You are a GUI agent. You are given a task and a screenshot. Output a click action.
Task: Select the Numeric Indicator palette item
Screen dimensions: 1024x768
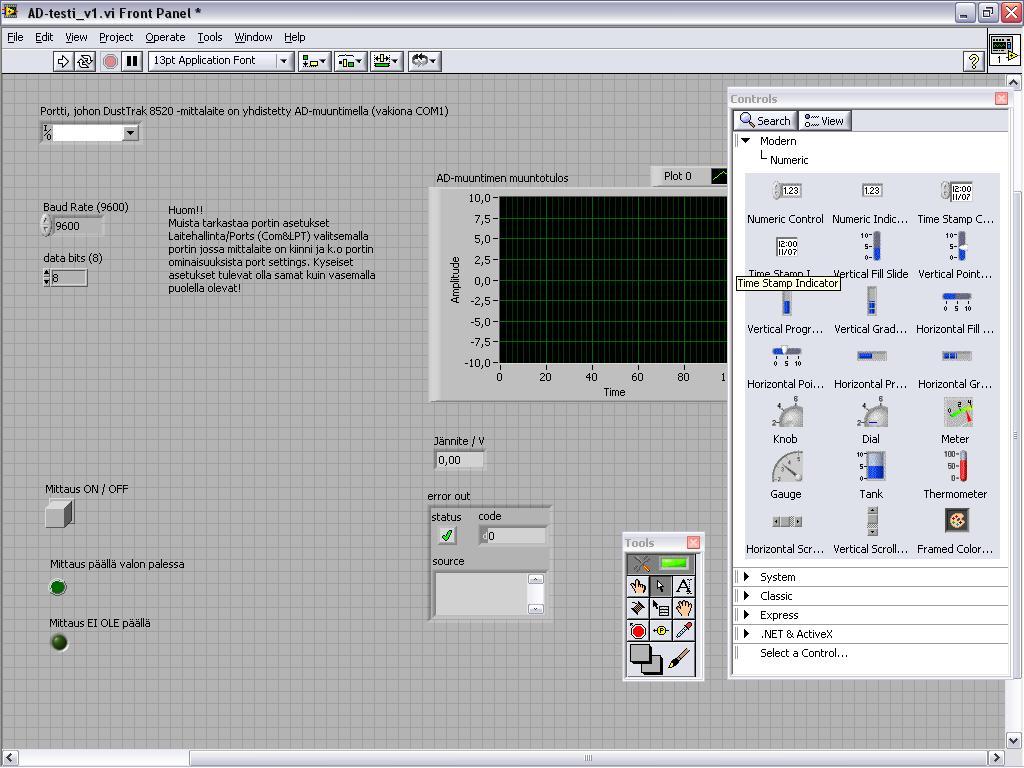pos(871,202)
